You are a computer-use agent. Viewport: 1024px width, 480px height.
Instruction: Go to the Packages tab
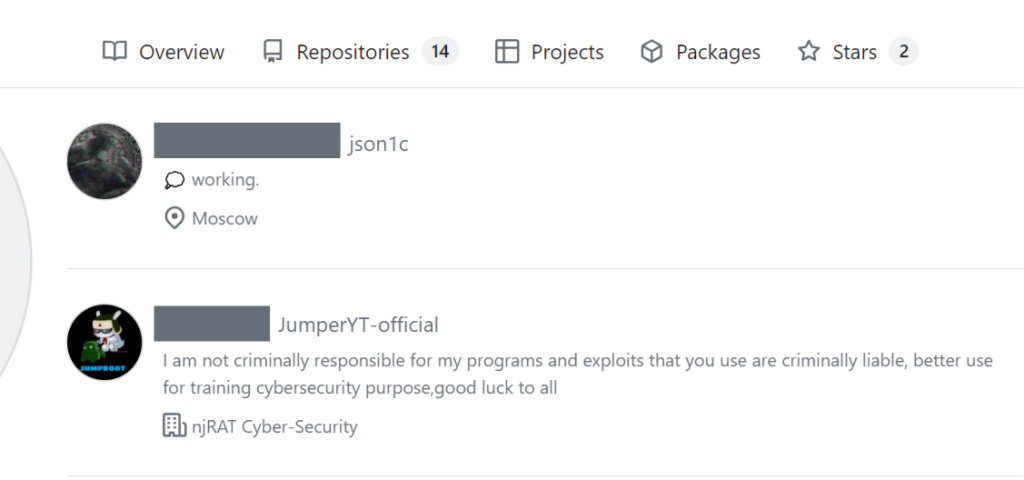700,52
